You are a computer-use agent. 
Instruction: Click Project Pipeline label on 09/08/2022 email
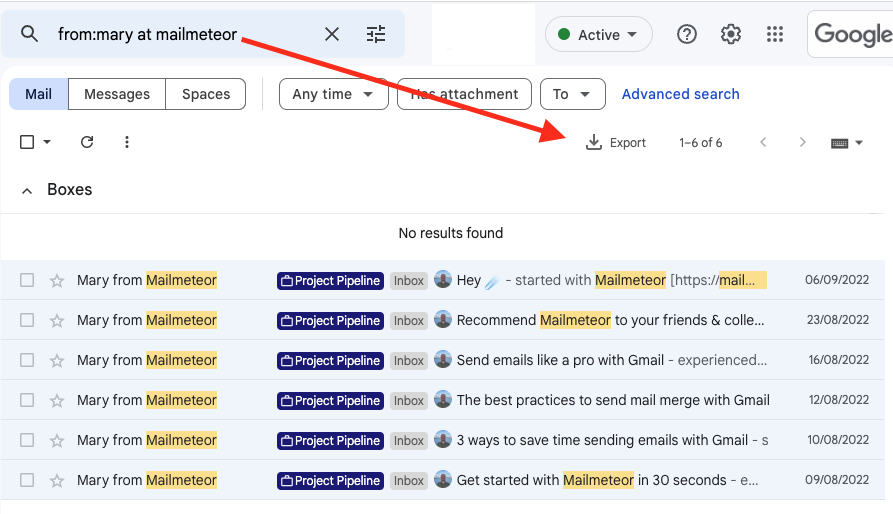330,480
